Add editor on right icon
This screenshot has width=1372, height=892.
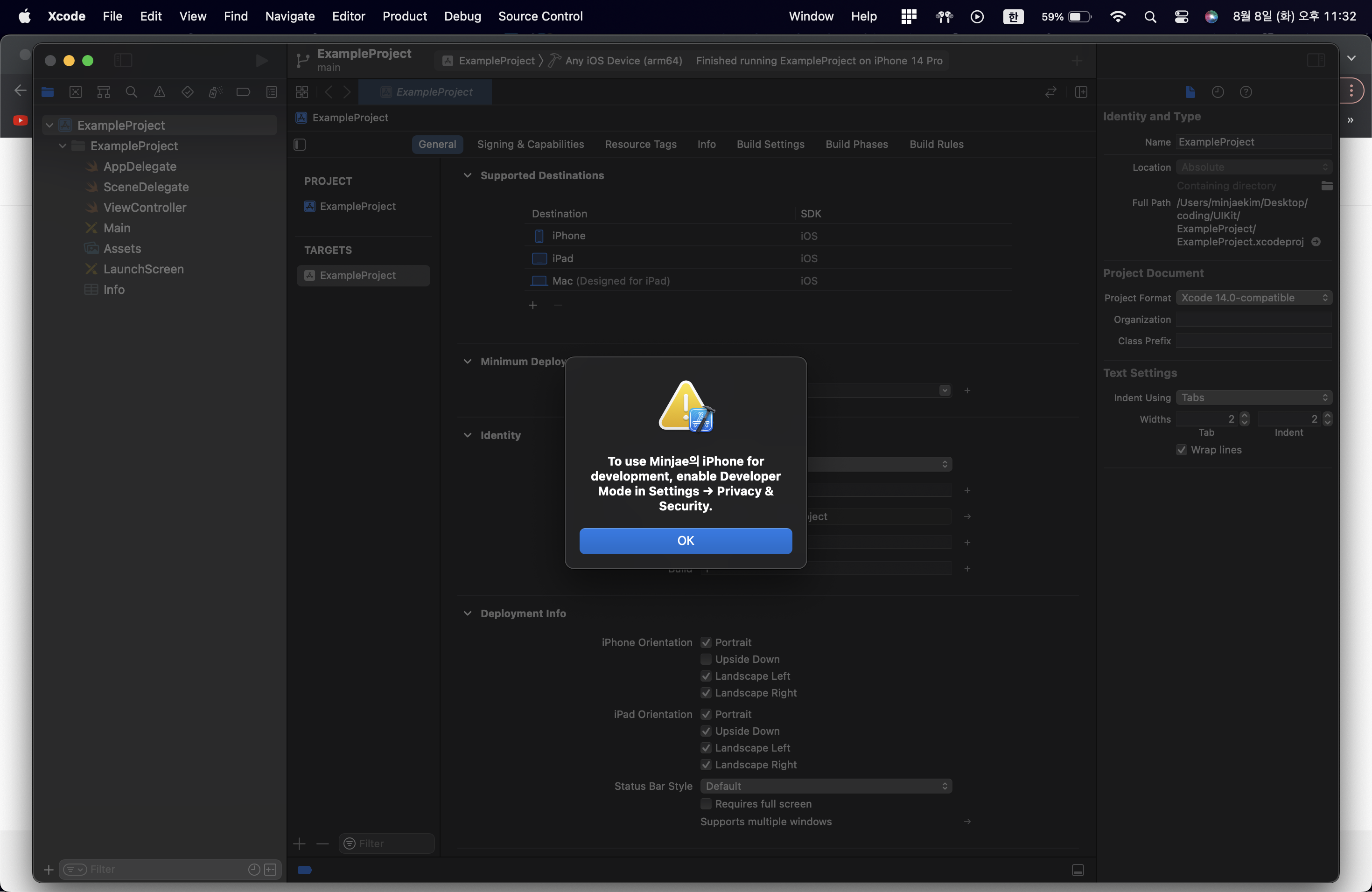click(1081, 92)
